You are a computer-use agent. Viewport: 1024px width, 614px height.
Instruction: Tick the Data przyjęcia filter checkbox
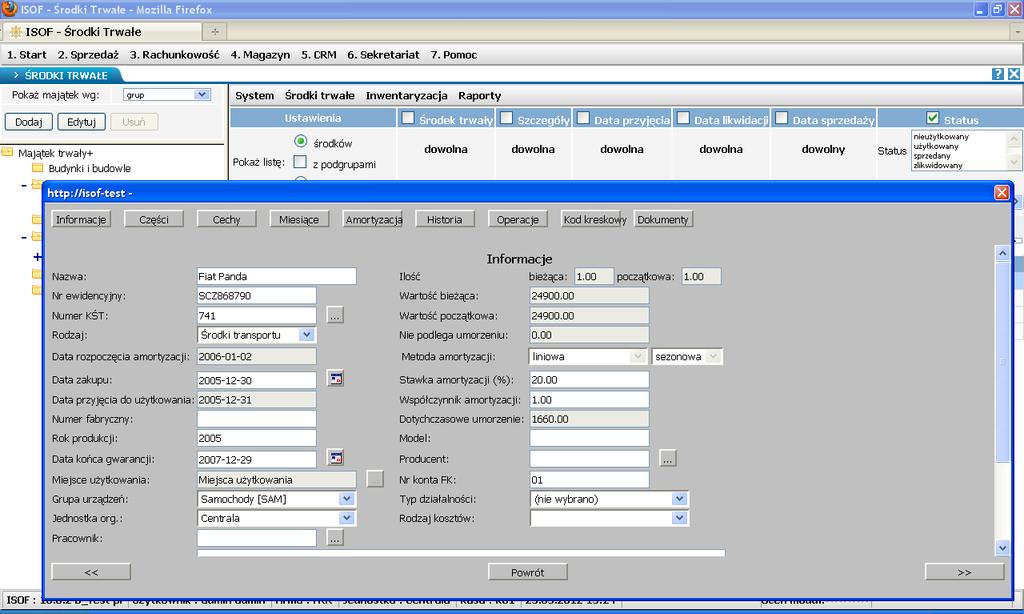(x=583, y=118)
